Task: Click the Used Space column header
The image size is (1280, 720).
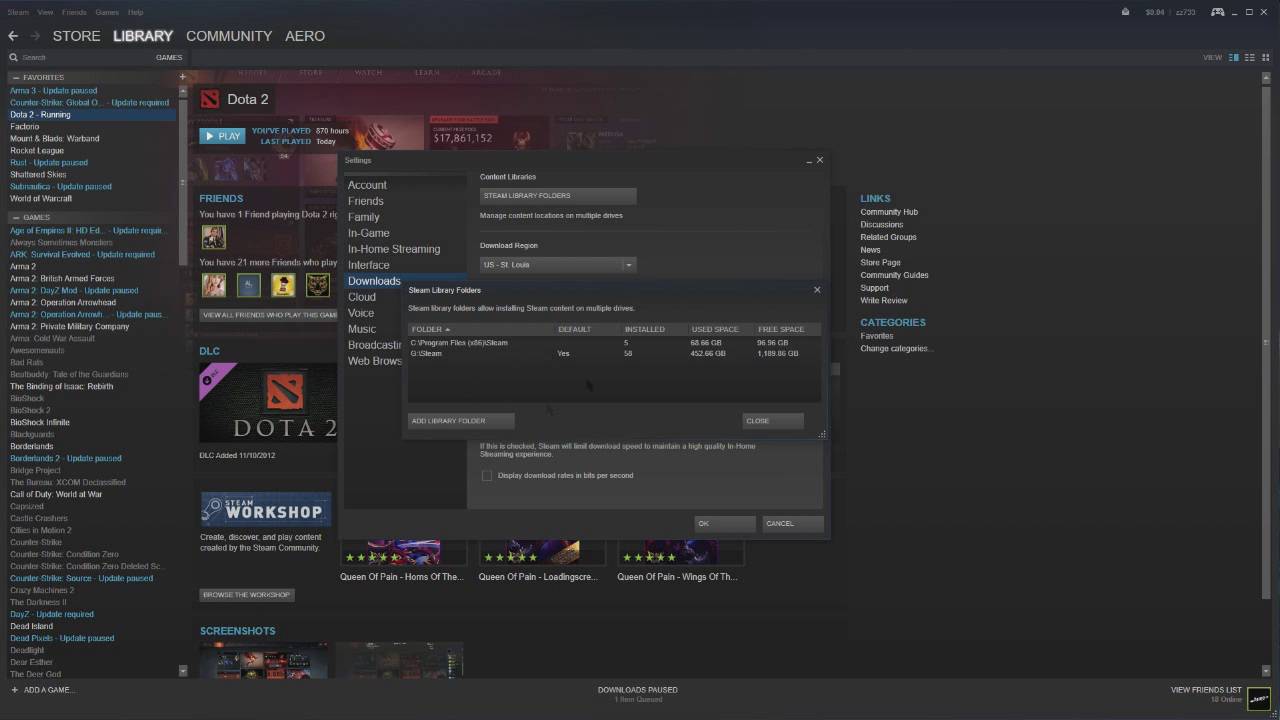Action: (x=714, y=329)
